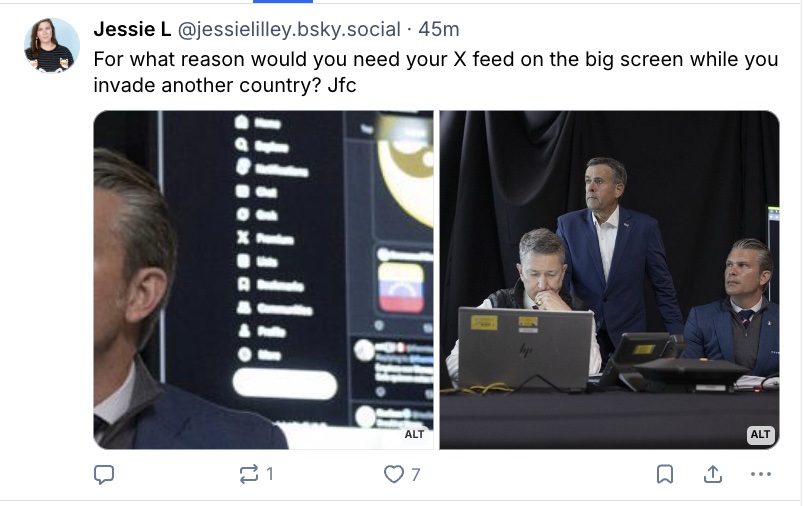Open the three-dot more options menu

coord(761,475)
